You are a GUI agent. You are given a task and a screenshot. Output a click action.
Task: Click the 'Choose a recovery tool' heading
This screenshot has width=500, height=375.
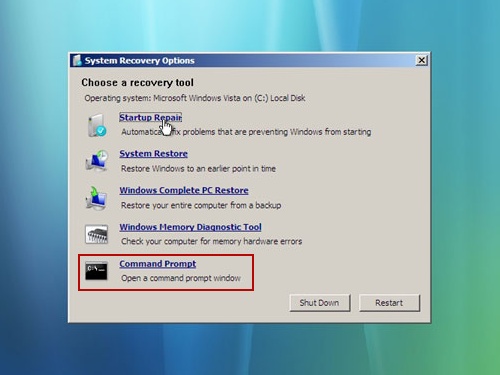[x=137, y=83]
